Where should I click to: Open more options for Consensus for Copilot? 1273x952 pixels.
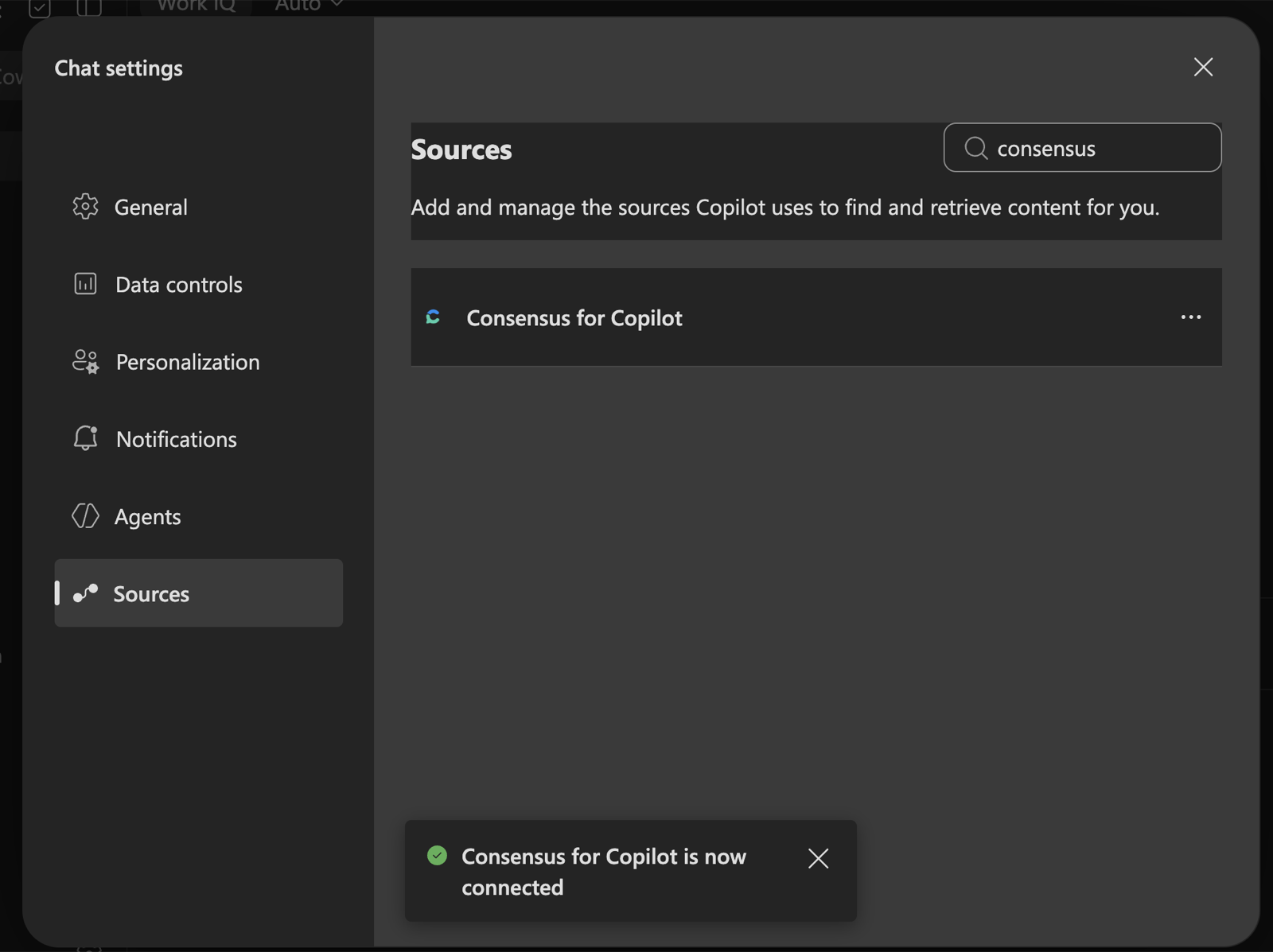[1191, 317]
